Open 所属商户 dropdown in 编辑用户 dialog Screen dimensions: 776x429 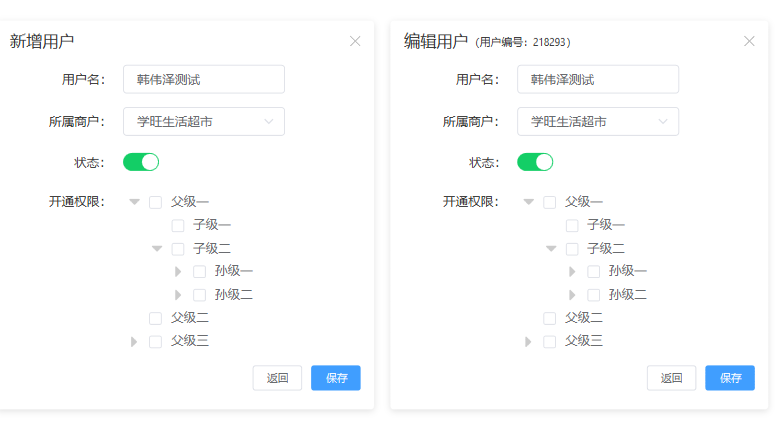(598, 122)
